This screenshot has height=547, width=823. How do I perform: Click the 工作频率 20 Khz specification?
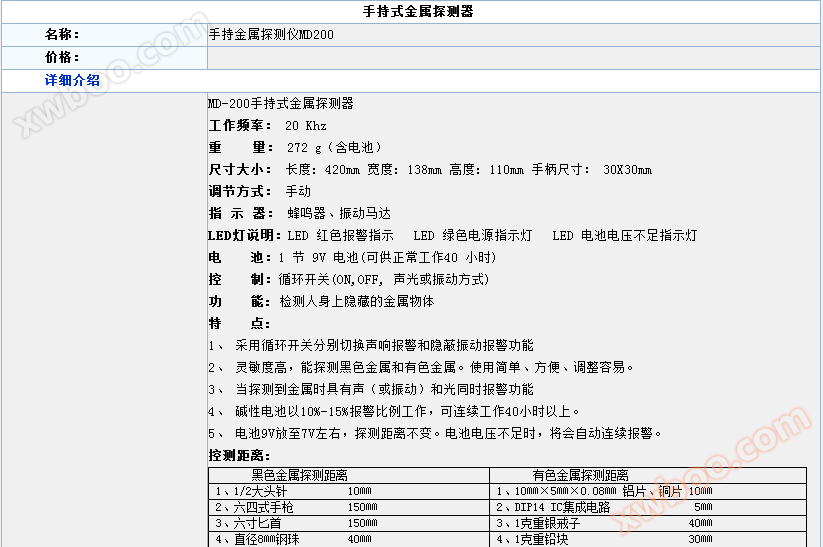[x=267, y=126]
